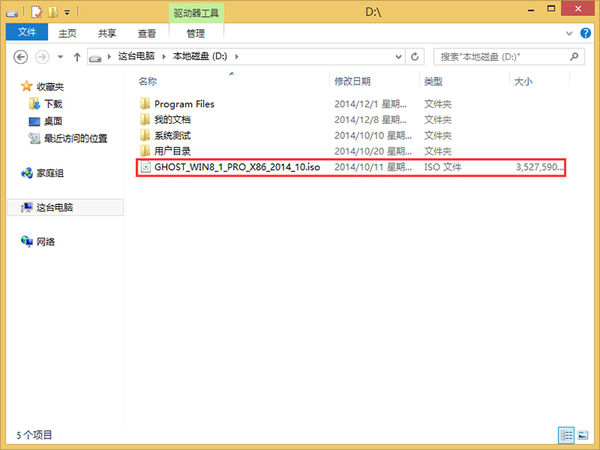Screen dimensions: 600x450
Task: Sort by the 修改日期 column header
Action: click(x=352, y=81)
